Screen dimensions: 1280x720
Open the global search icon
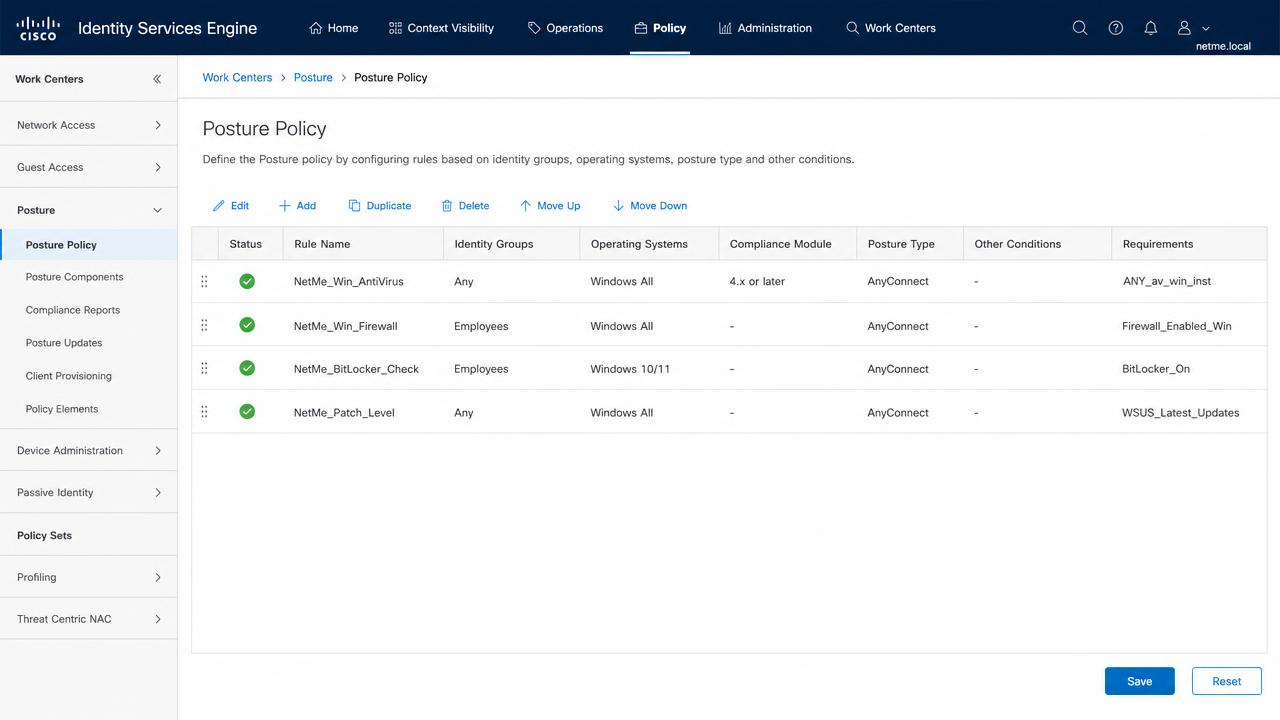[1080, 28]
